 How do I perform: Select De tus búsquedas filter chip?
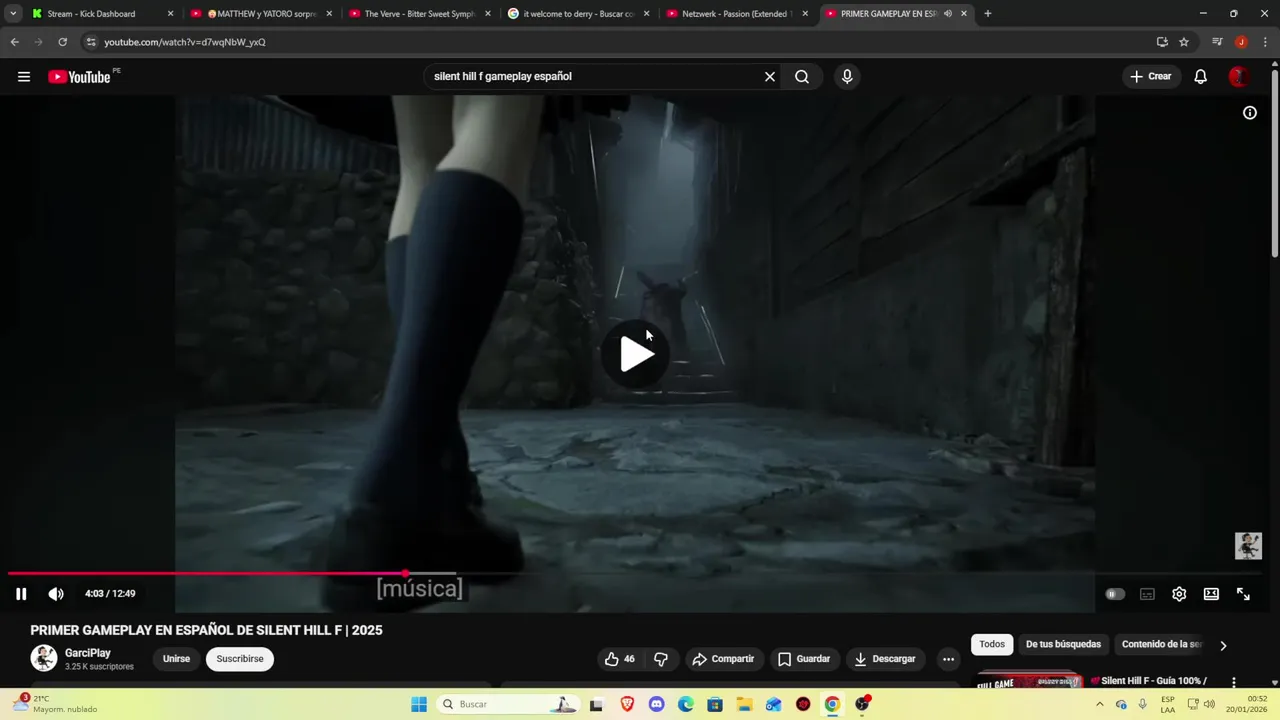(1063, 645)
